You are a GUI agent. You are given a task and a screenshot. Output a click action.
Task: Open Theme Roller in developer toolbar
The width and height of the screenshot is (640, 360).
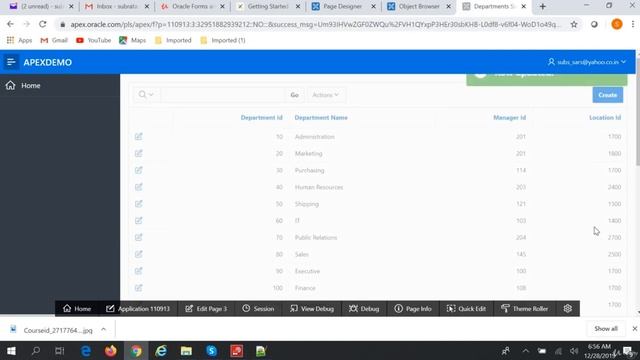point(524,309)
